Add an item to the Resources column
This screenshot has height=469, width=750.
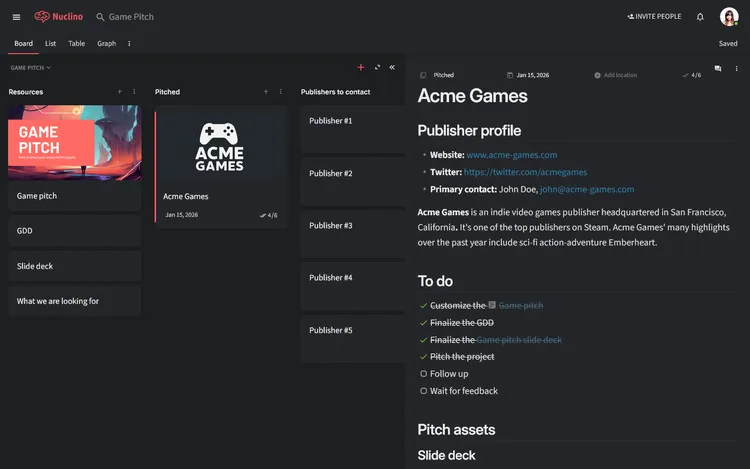pos(120,92)
